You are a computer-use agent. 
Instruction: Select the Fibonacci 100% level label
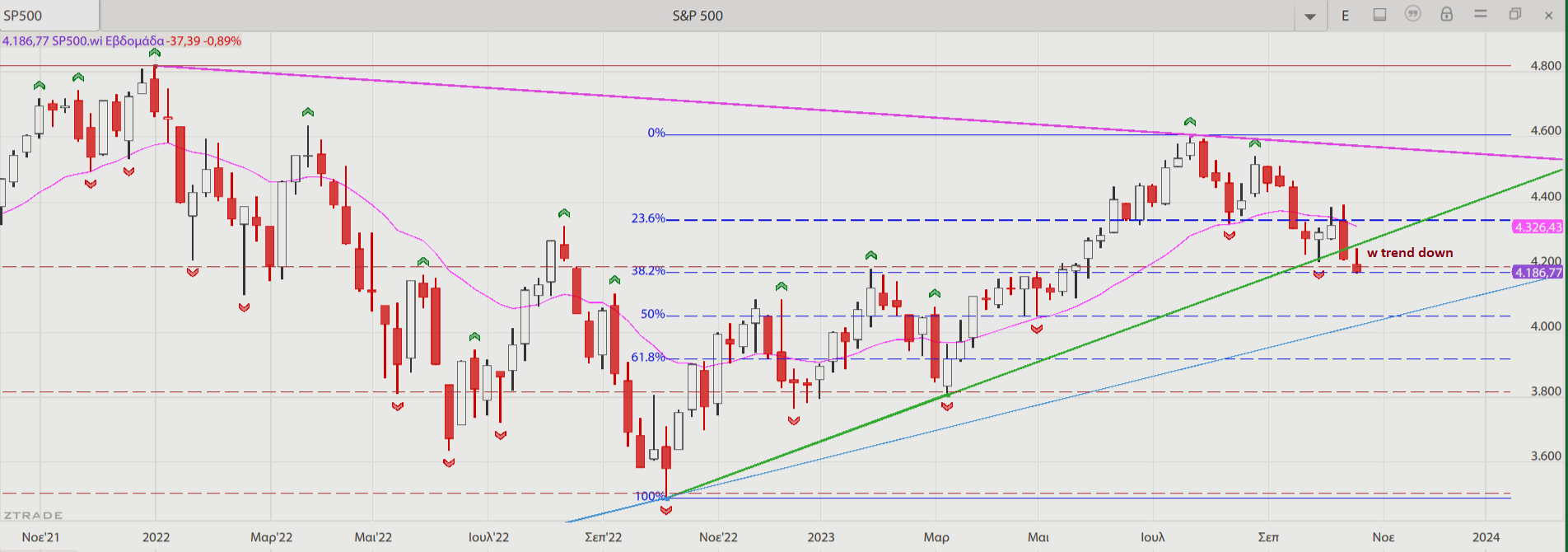(x=650, y=496)
